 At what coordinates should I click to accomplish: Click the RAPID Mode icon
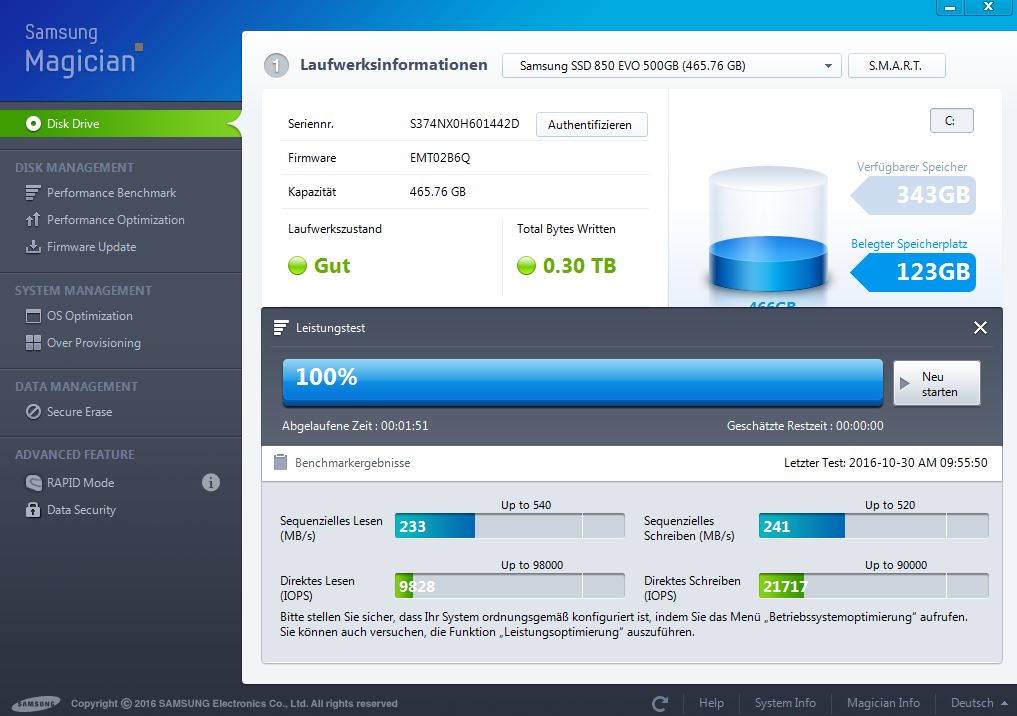coord(33,483)
